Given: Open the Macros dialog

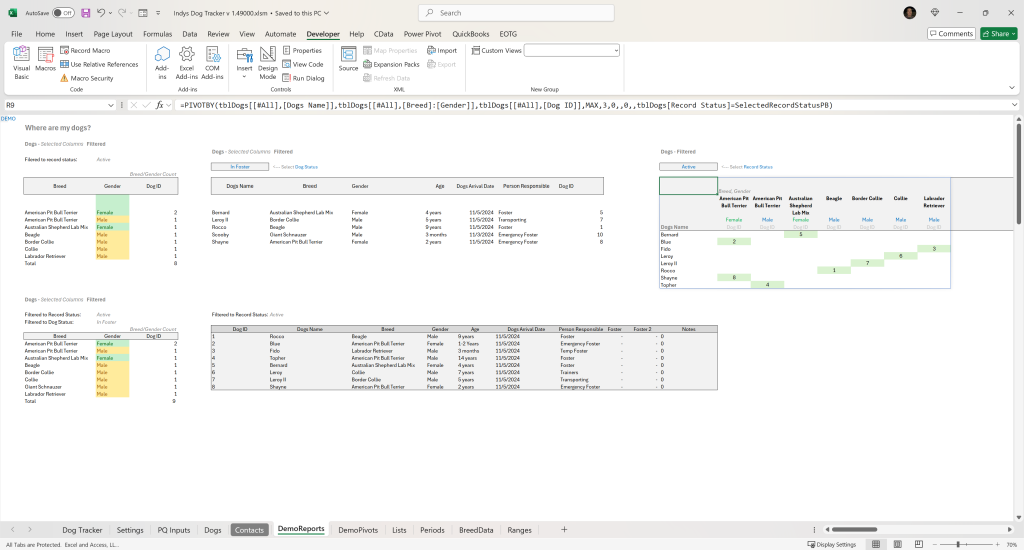Looking at the screenshot, I should (x=45, y=59).
